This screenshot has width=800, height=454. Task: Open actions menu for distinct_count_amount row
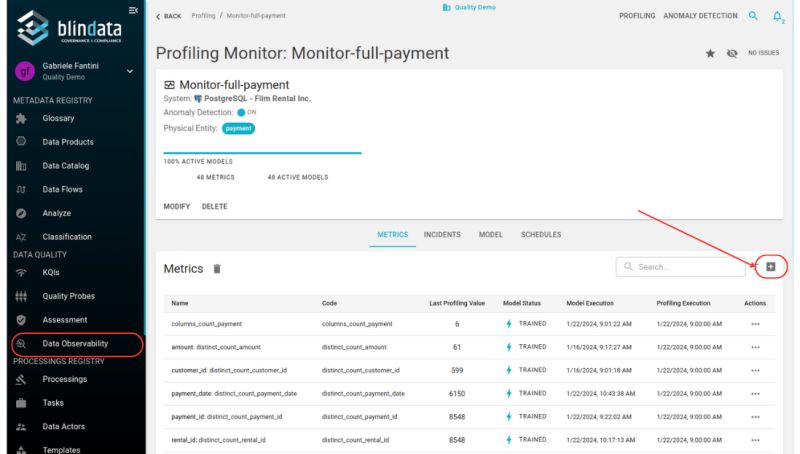[755, 347]
